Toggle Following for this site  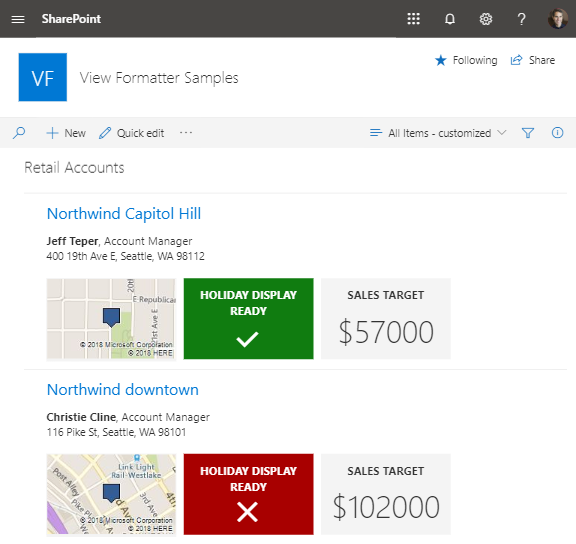click(x=466, y=60)
